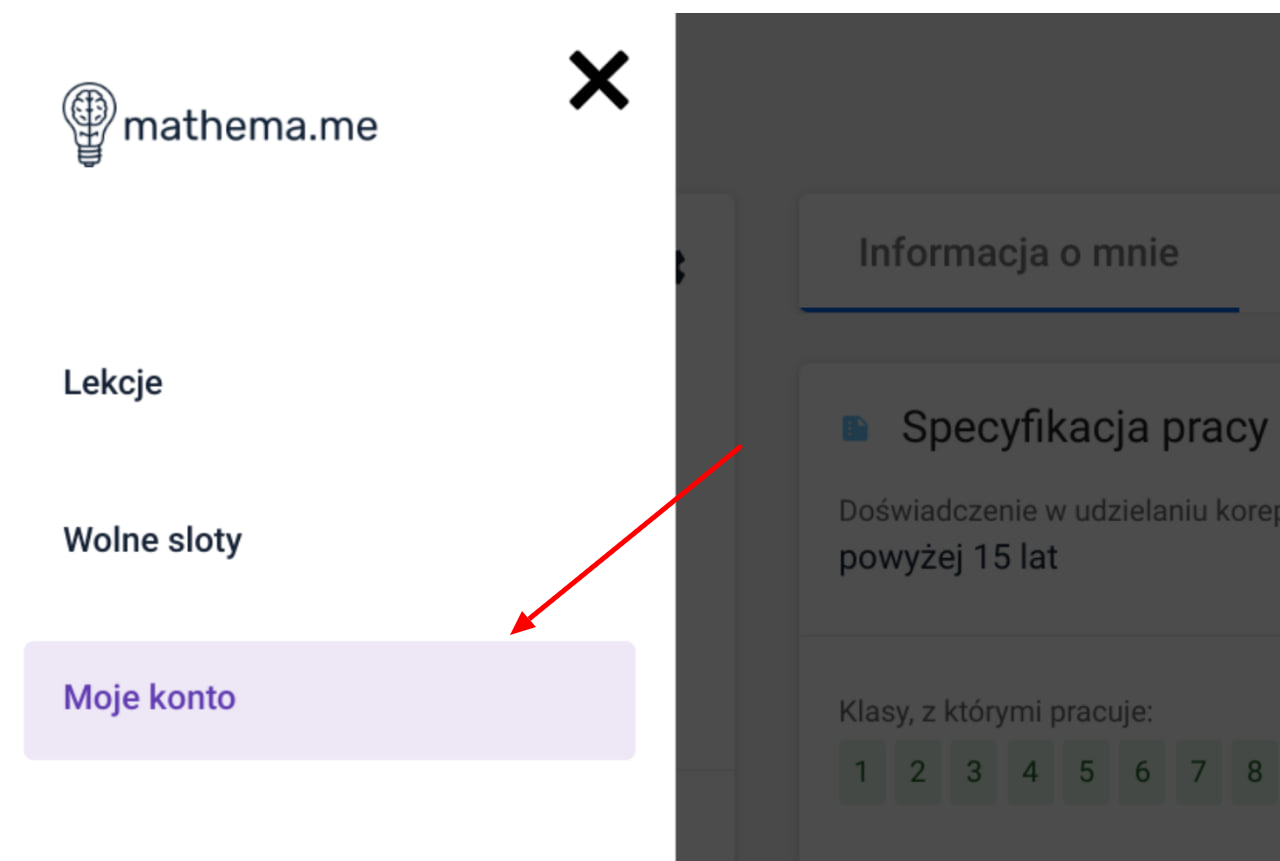1280x861 pixels.
Task: Select class number 6 chip
Action: tap(1142, 772)
